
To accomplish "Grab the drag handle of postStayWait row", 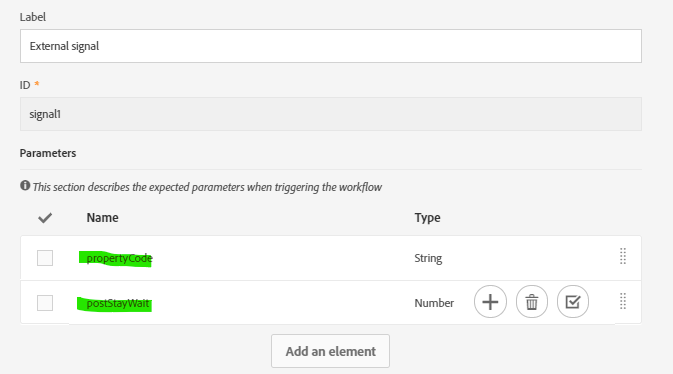I will [623, 301].
